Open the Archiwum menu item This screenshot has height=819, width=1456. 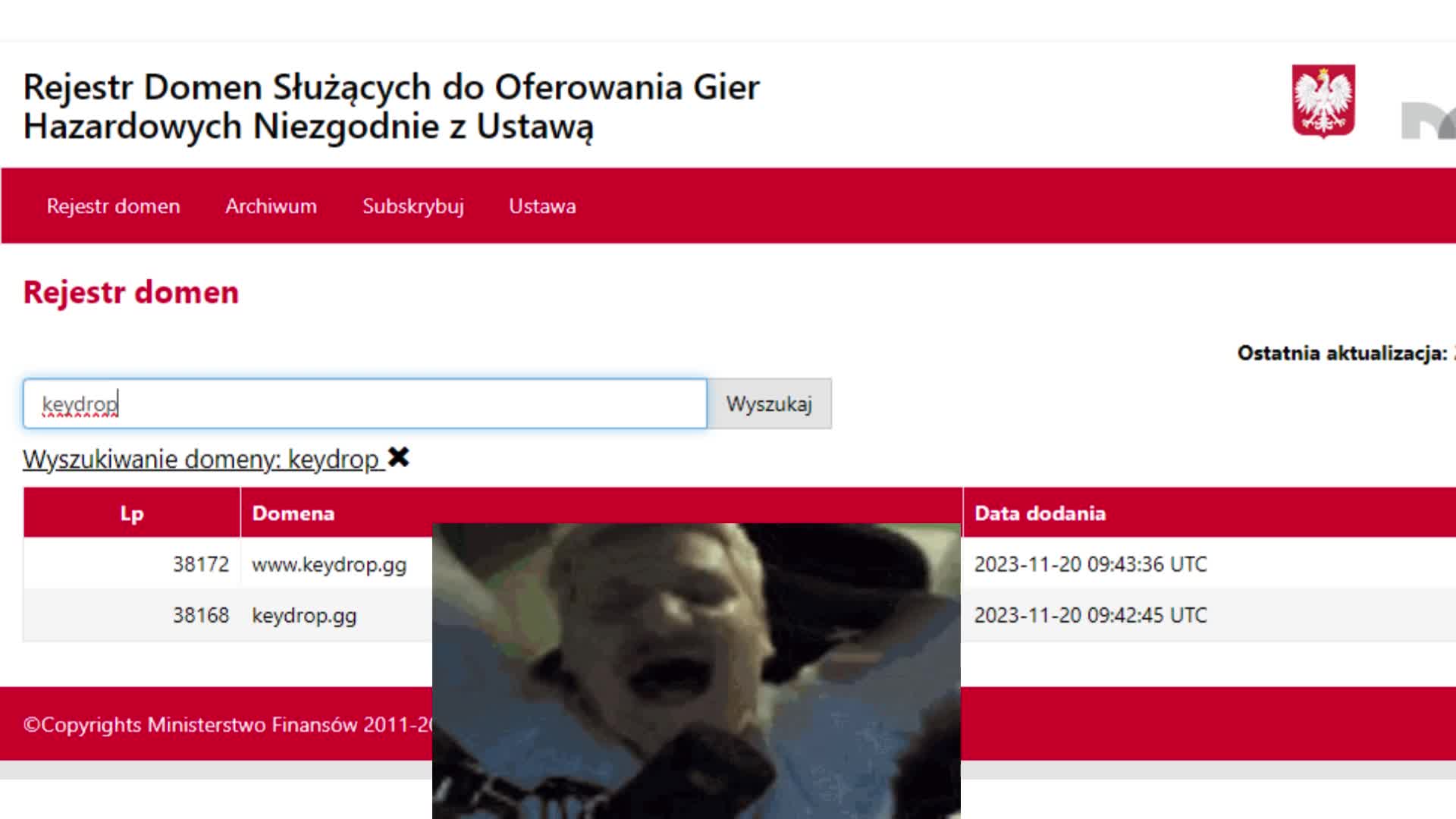271,206
